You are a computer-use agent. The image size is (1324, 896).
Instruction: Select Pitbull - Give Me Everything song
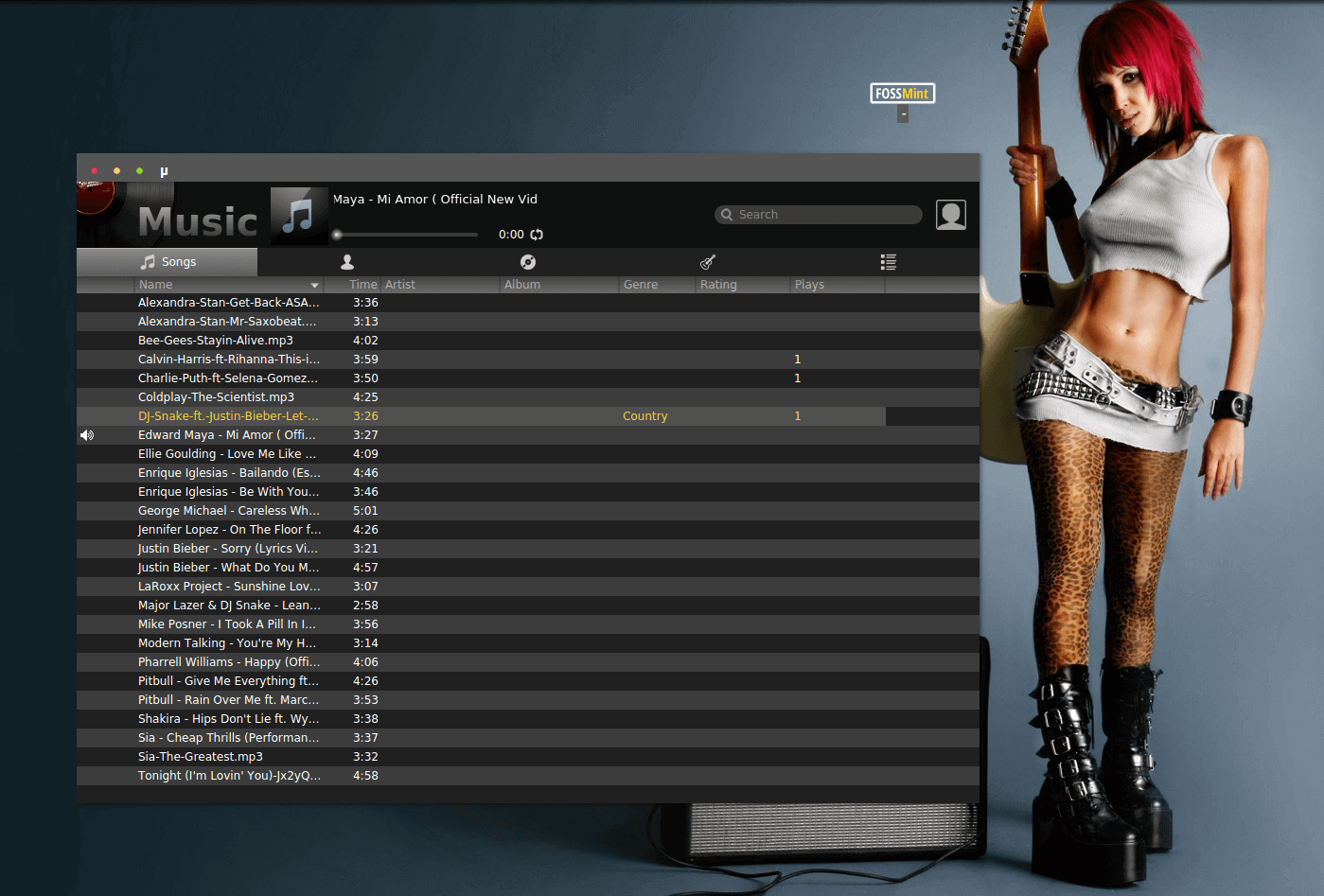click(x=228, y=681)
